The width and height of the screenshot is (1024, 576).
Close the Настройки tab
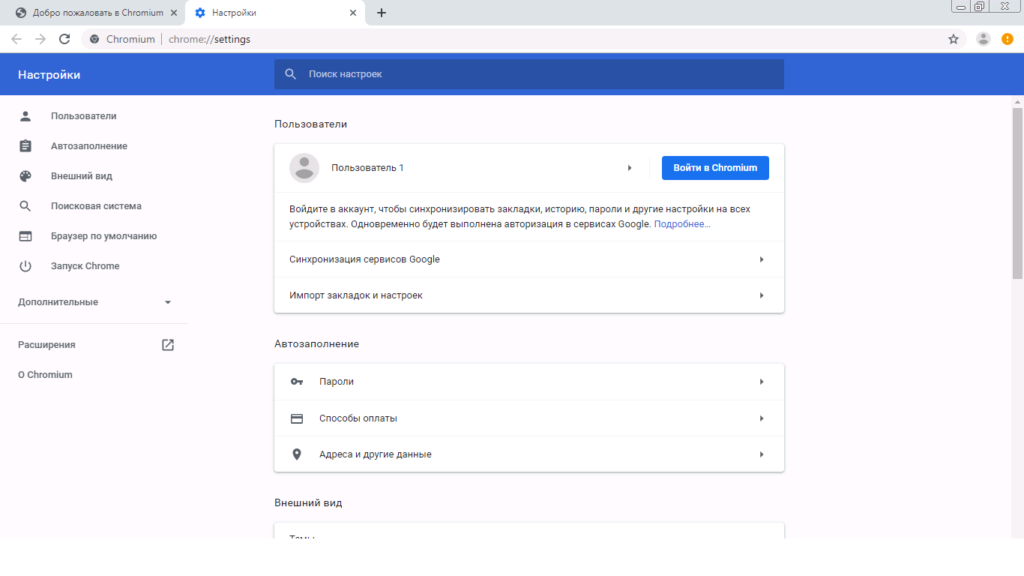[x=353, y=12]
